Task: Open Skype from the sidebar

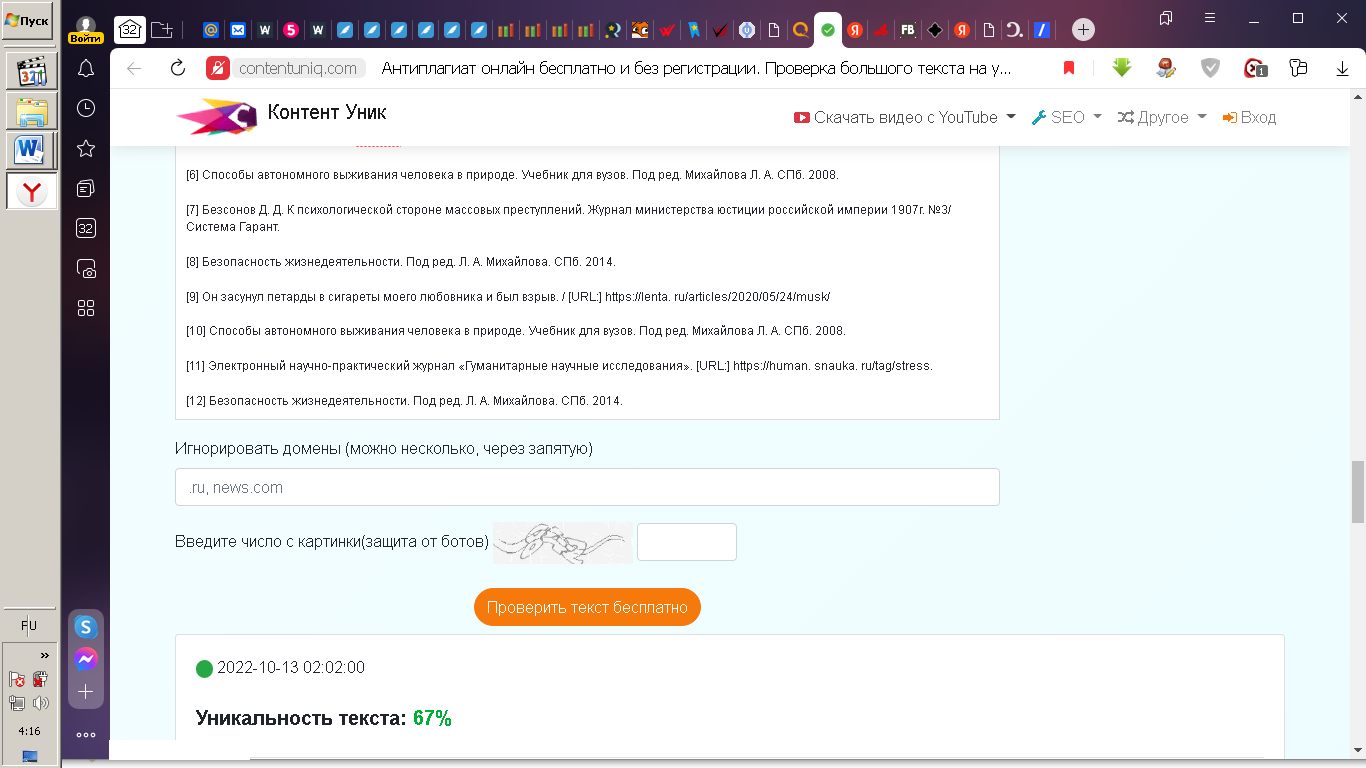Action: coord(86,627)
